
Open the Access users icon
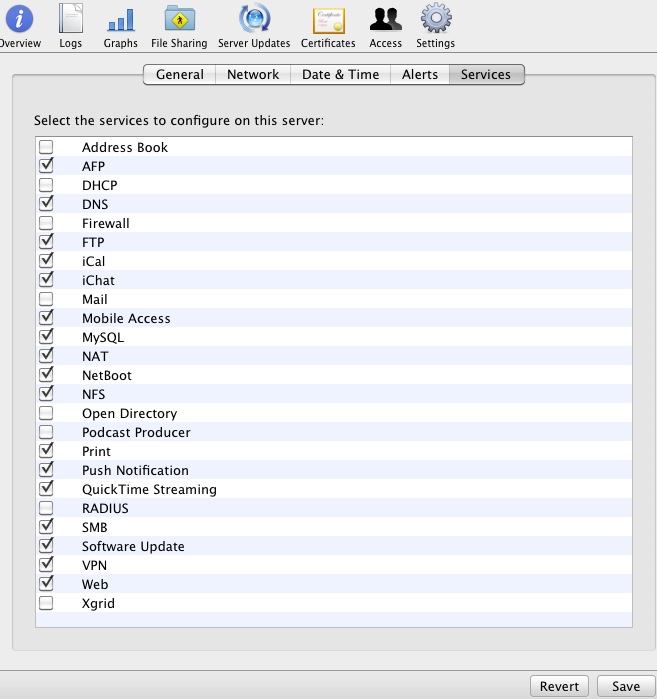point(386,20)
